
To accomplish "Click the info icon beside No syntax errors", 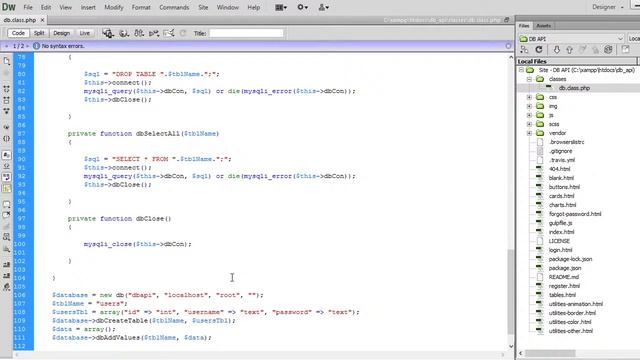I will (x=36, y=46).
